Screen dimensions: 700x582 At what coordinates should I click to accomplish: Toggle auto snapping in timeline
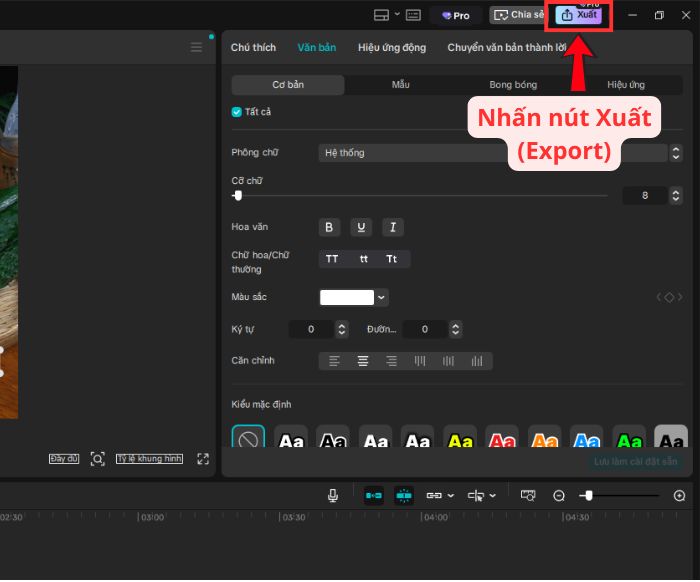pyautogui.click(x=404, y=495)
